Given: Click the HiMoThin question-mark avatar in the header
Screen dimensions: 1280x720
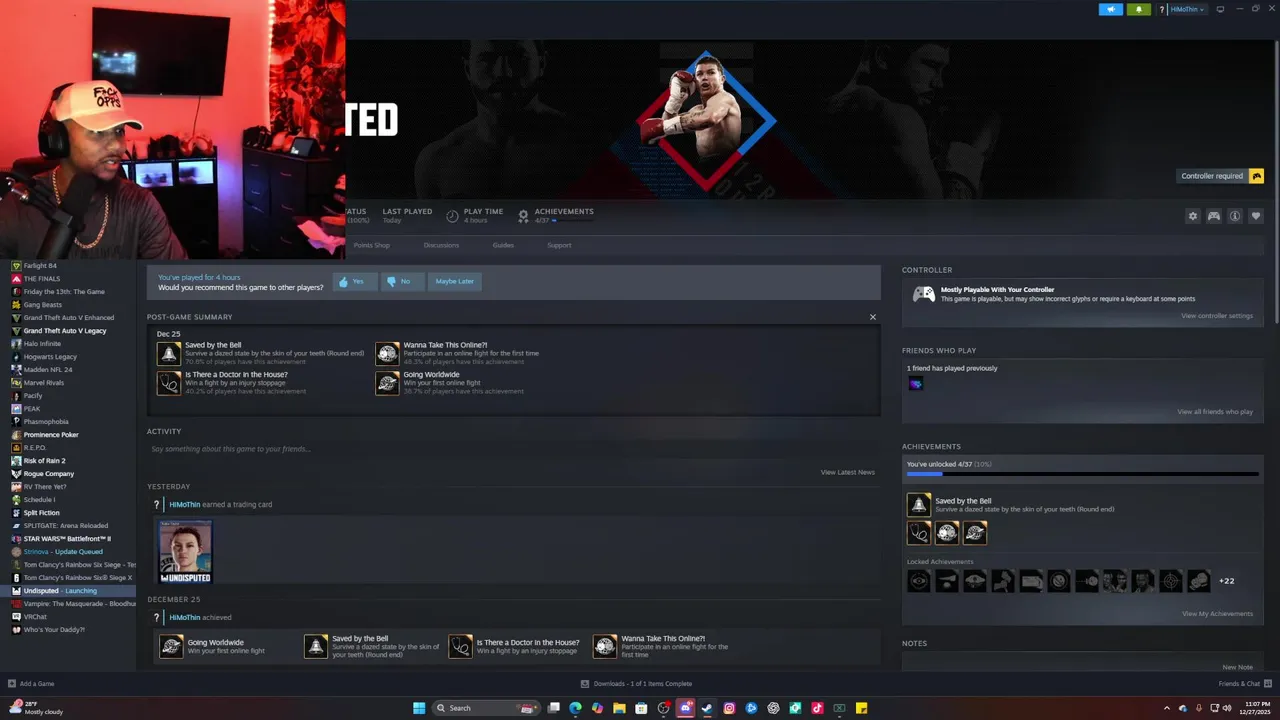Looking at the screenshot, I should click(x=1162, y=9).
